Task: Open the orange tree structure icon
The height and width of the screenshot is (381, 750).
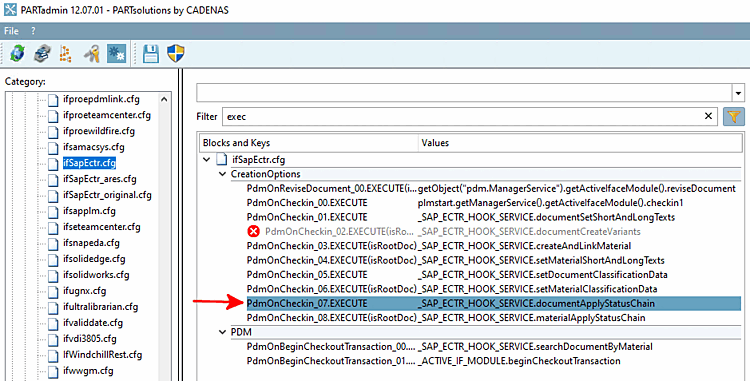Action: [66, 54]
